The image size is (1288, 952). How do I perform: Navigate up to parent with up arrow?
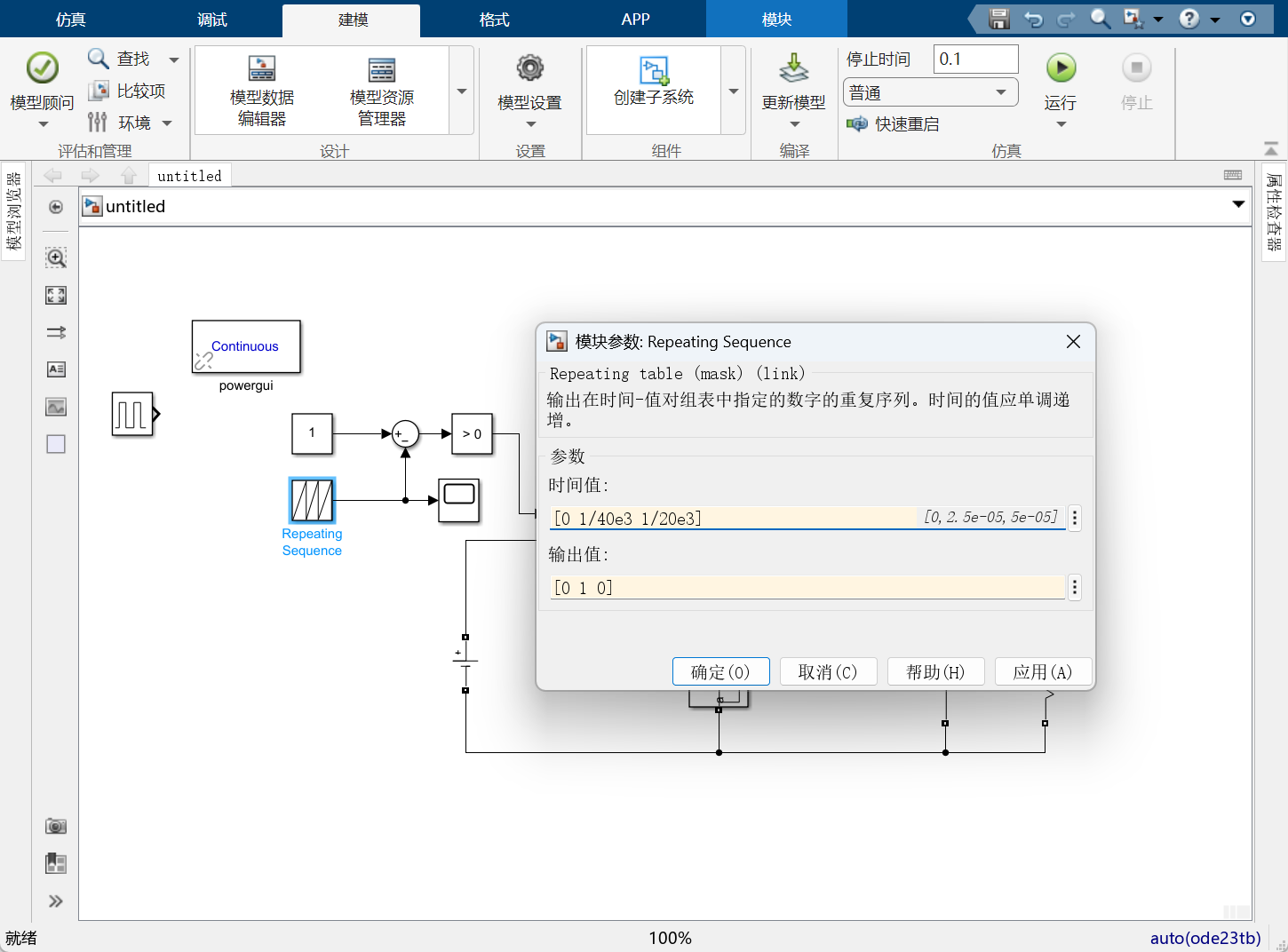(129, 175)
